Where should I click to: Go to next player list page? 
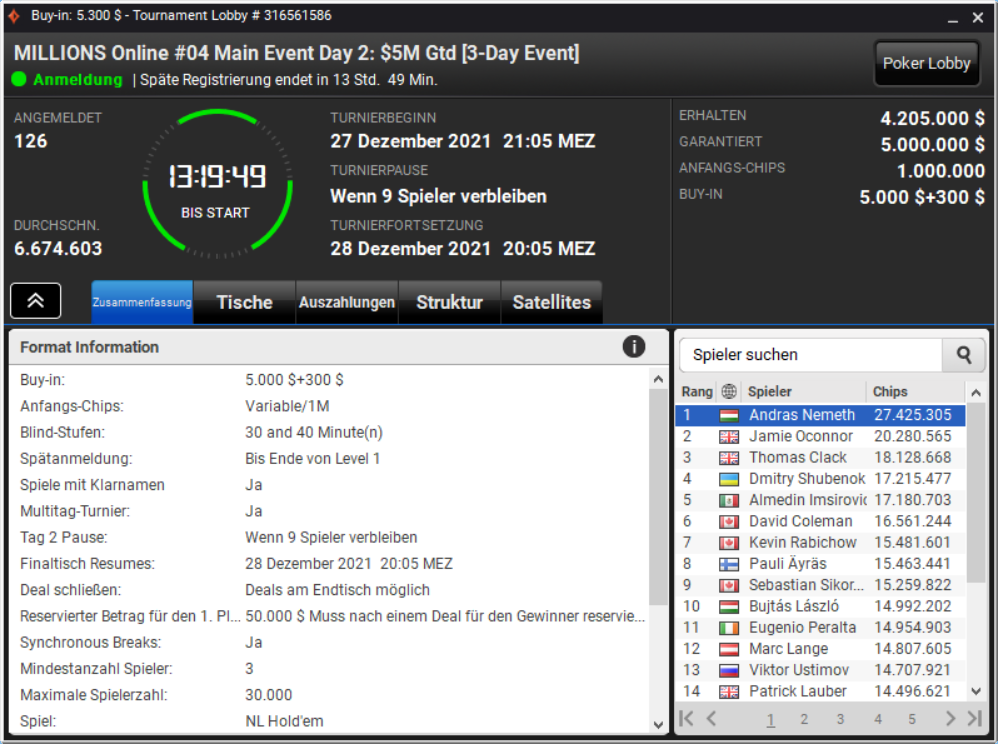(950, 719)
